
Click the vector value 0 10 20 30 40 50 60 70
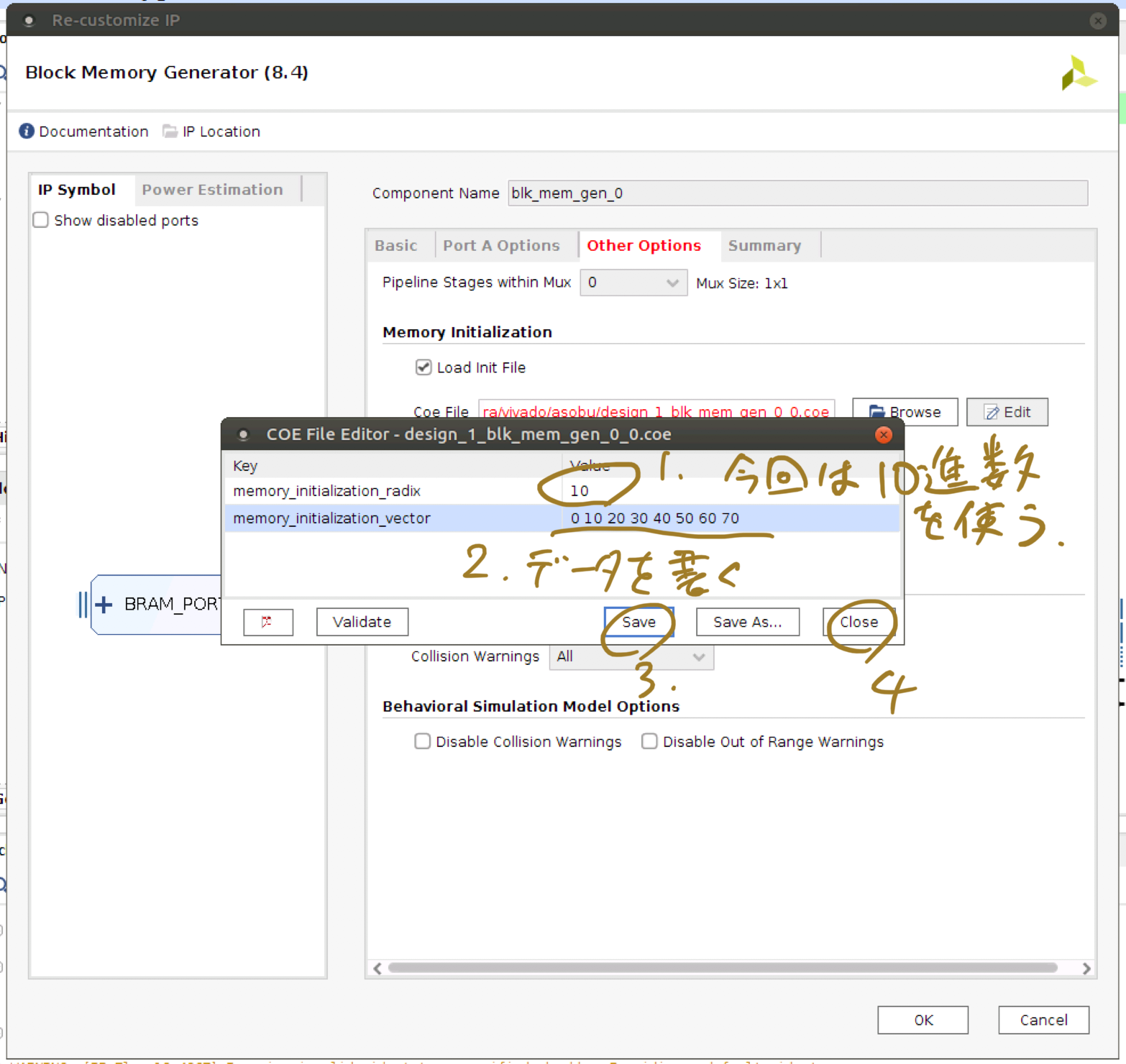(655, 518)
